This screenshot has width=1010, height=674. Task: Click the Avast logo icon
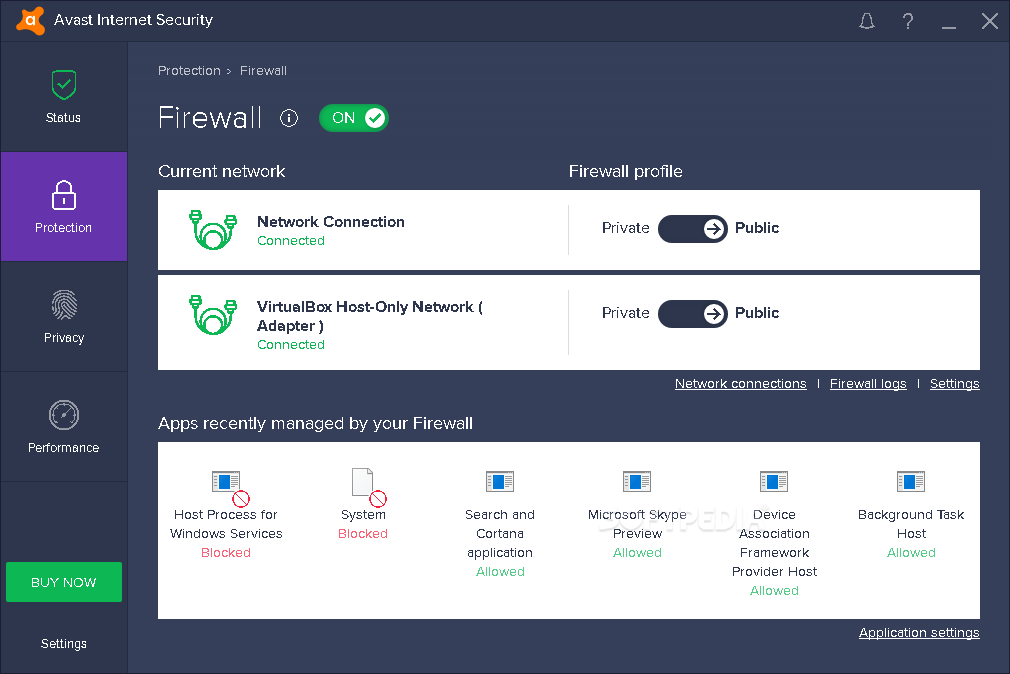[x=30, y=21]
